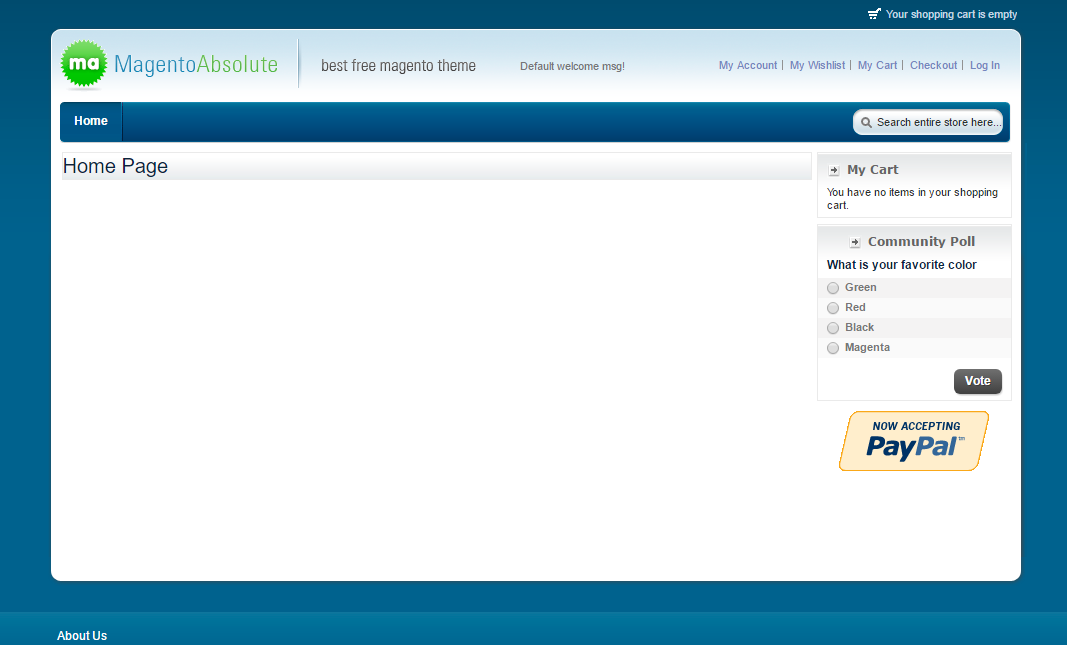Click 'About Us' footer heading

coord(82,635)
